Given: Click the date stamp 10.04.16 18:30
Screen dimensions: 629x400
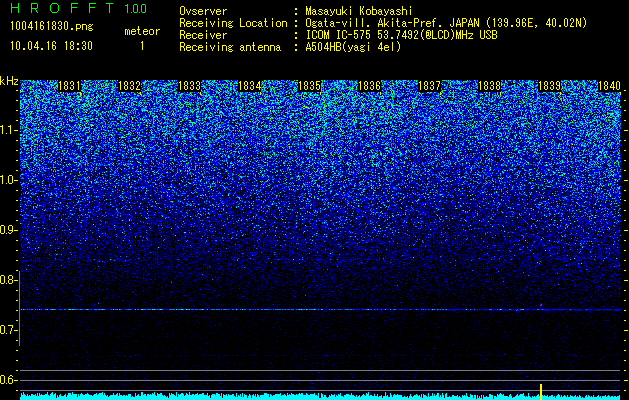Looking at the screenshot, I should click(x=51, y=46).
